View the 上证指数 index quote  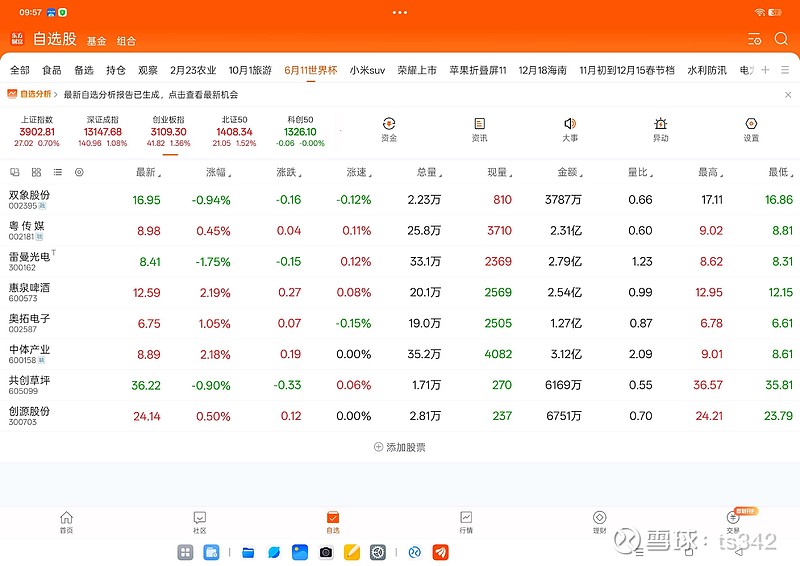pyautogui.click(x=37, y=132)
